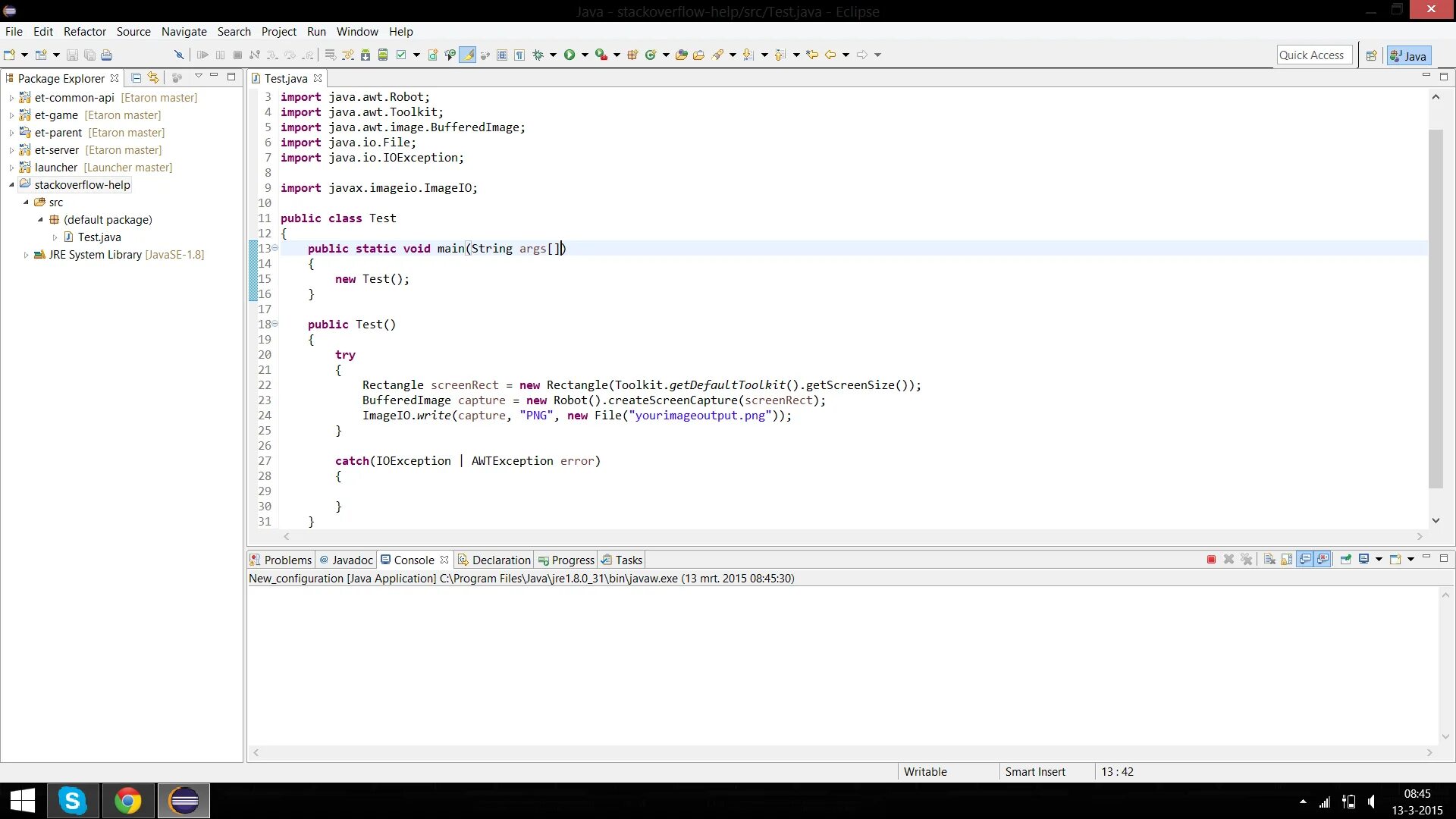Toggle Writable status in status bar
1456x819 pixels.
click(925, 771)
